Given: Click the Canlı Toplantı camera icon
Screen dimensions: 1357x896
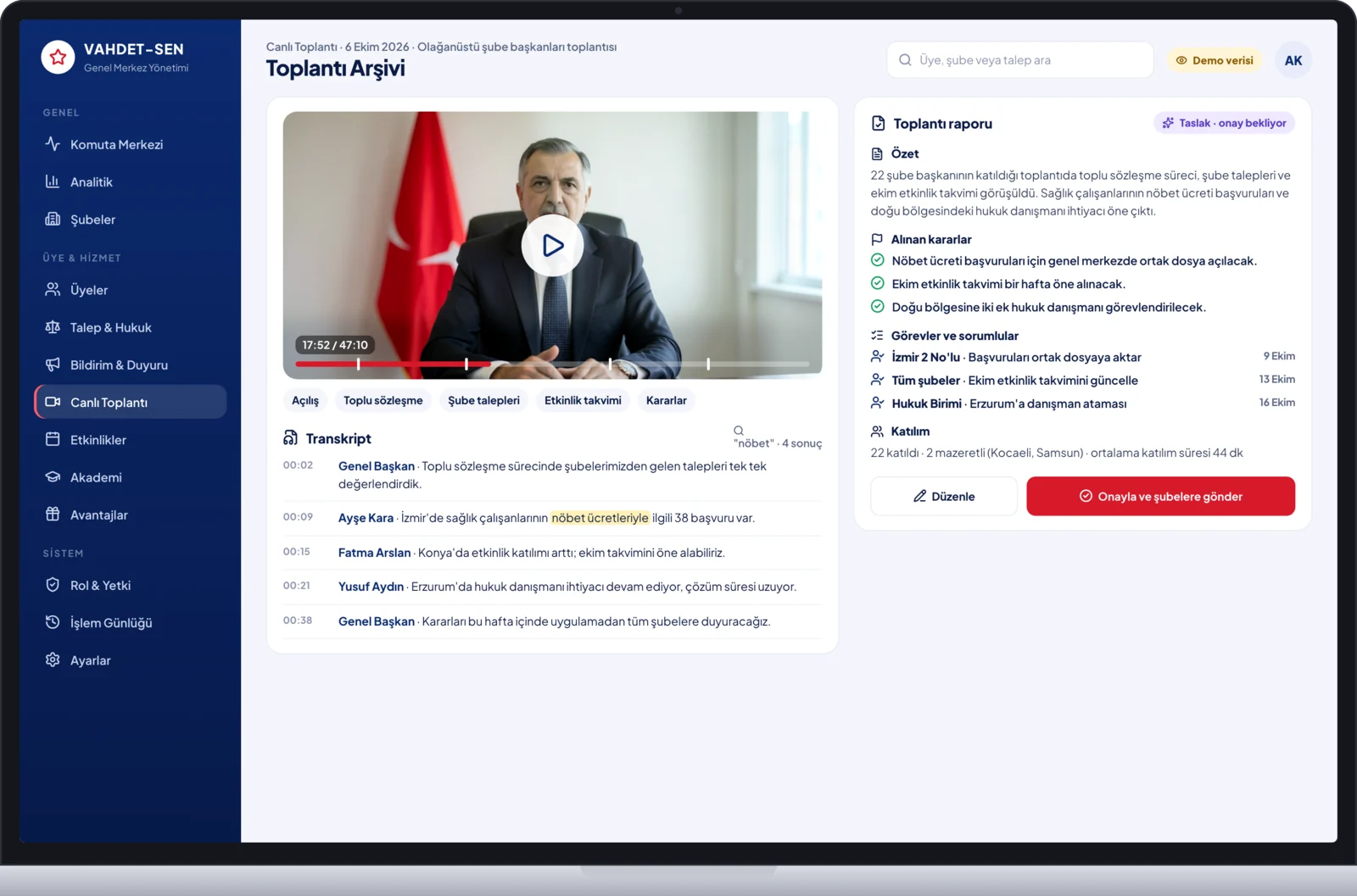Looking at the screenshot, I should [53, 402].
